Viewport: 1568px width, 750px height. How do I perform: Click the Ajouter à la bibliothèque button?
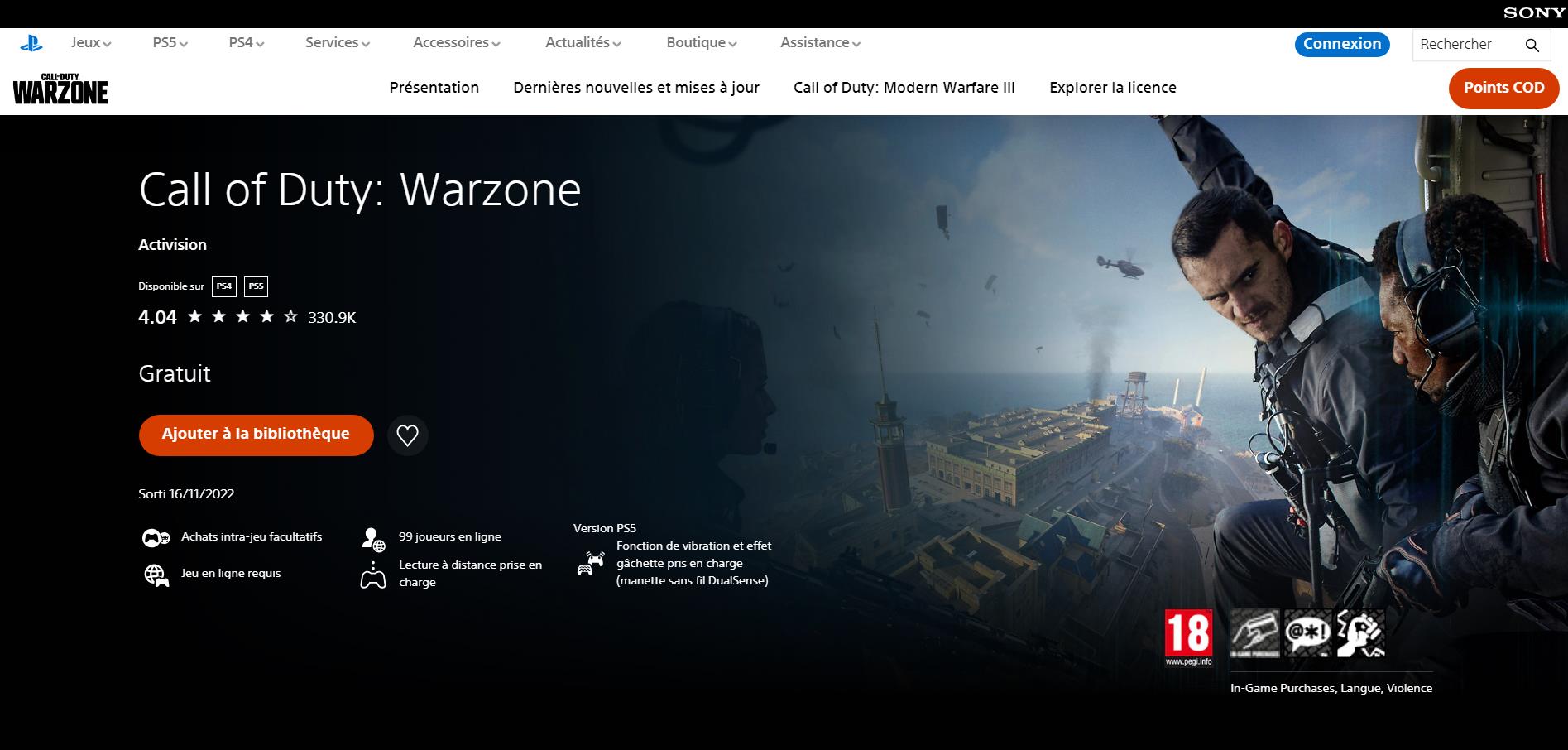point(256,434)
